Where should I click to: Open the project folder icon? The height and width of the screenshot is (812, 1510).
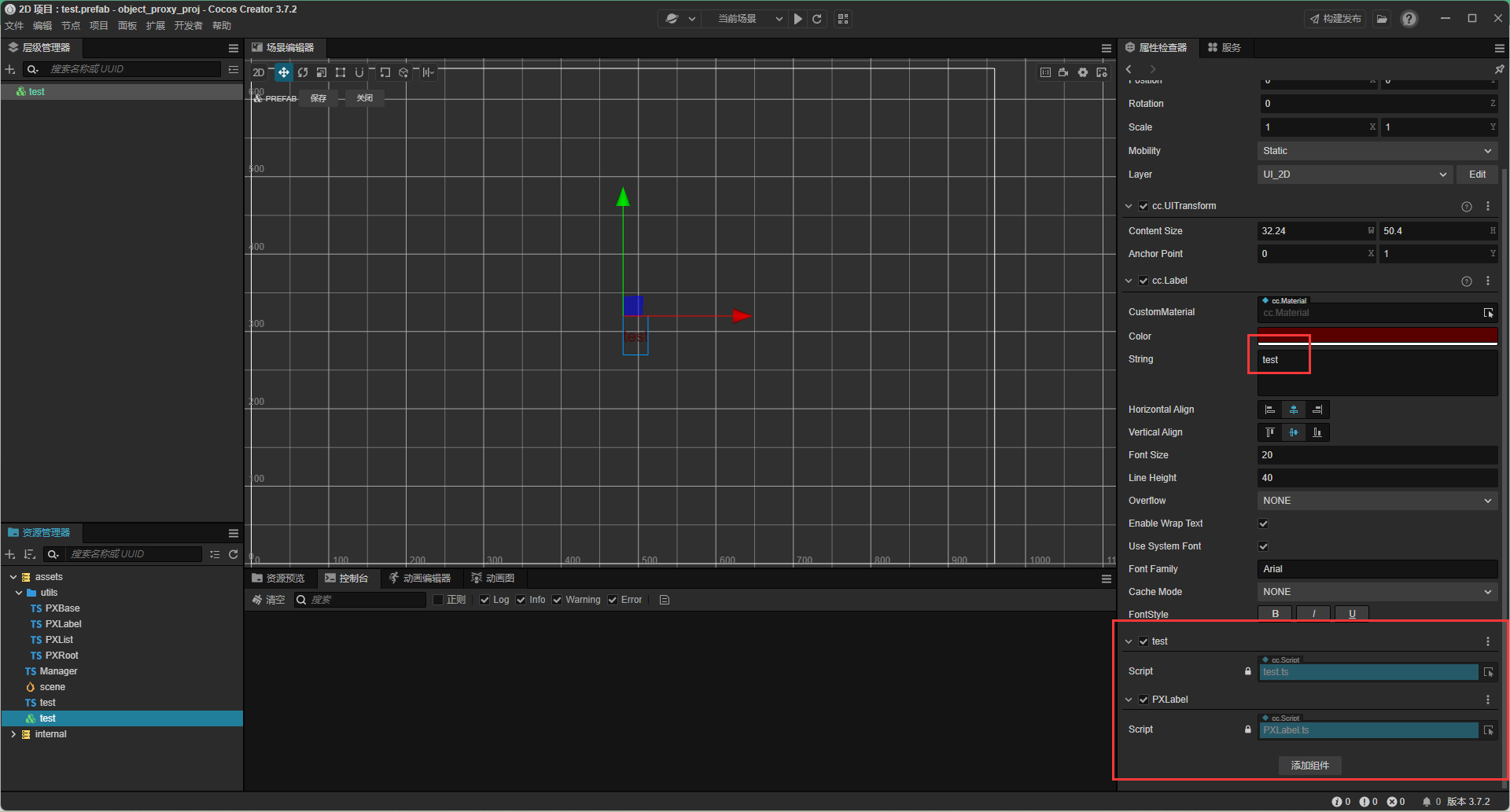(x=1382, y=19)
